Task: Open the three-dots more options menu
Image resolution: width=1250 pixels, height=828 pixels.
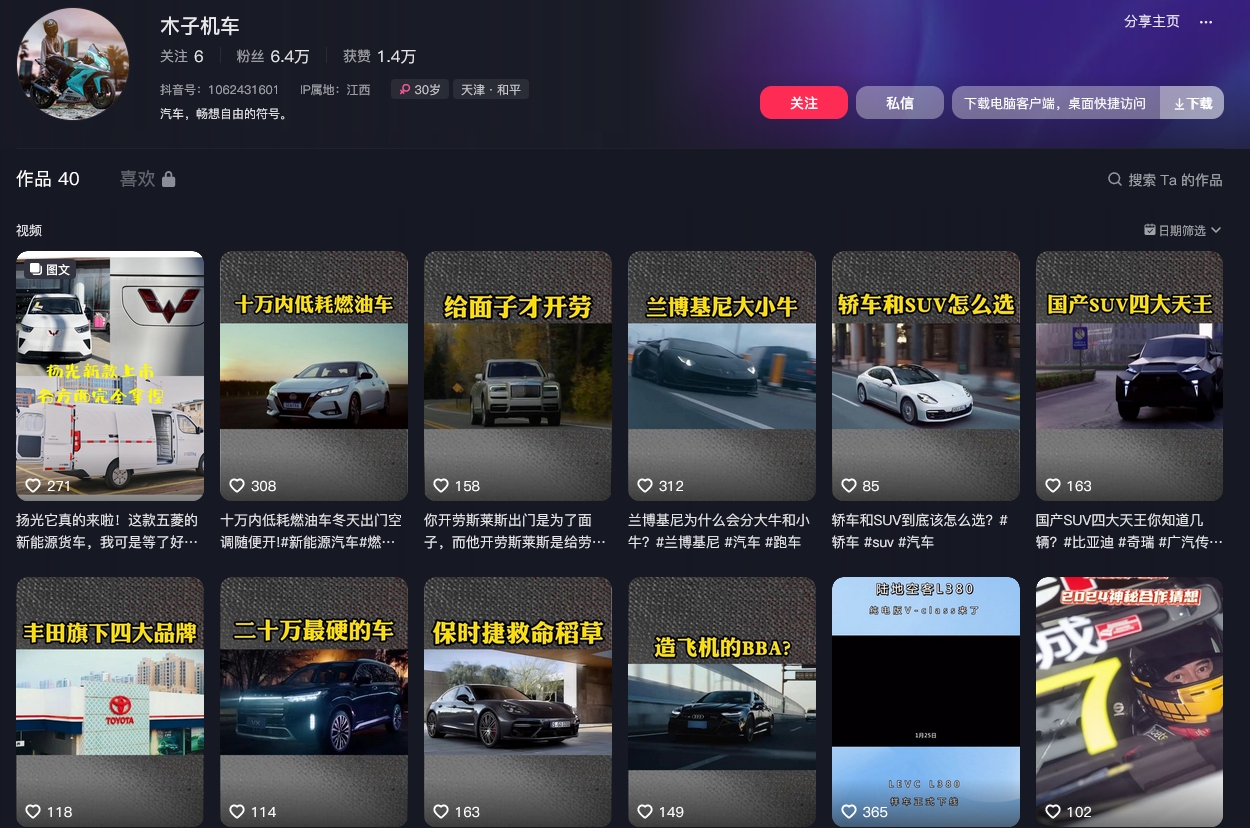Action: tap(1206, 21)
